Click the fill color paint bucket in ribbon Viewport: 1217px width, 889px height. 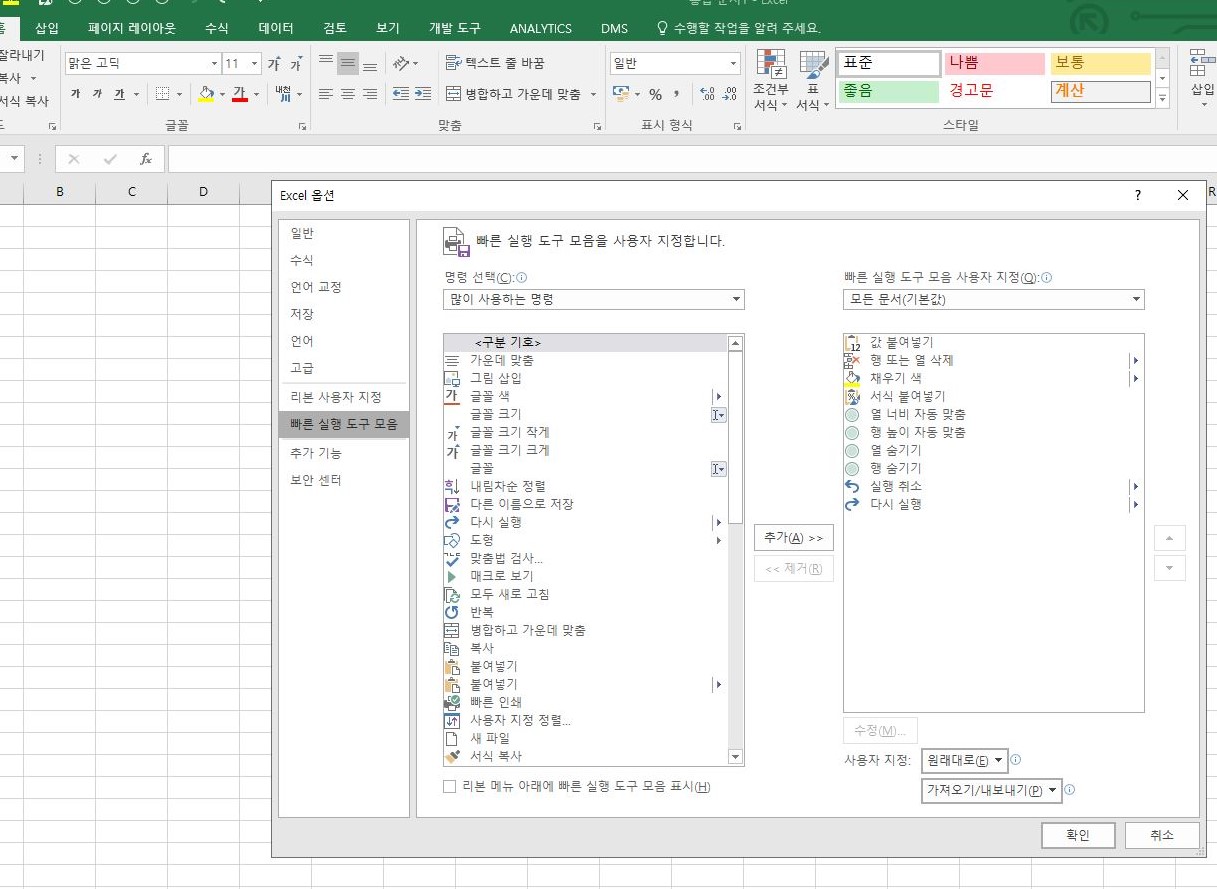(206, 94)
